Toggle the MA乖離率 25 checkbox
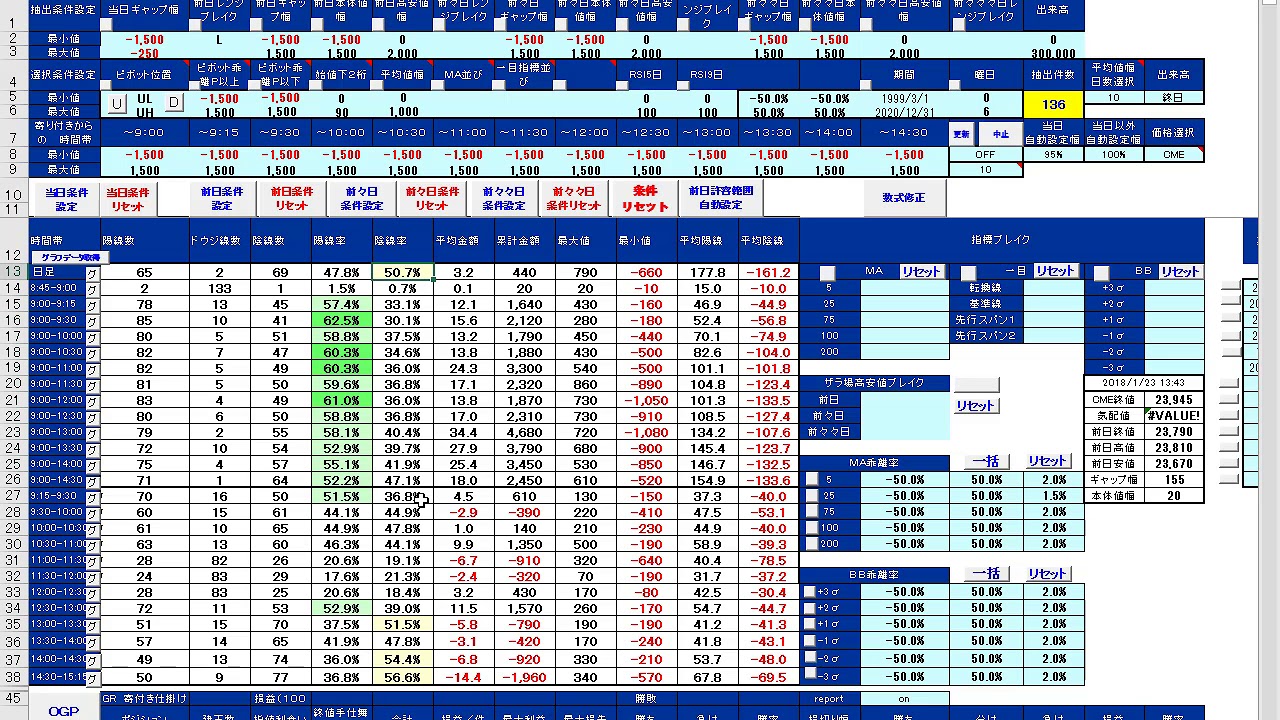Screen dimensions: 1280x720 point(813,496)
